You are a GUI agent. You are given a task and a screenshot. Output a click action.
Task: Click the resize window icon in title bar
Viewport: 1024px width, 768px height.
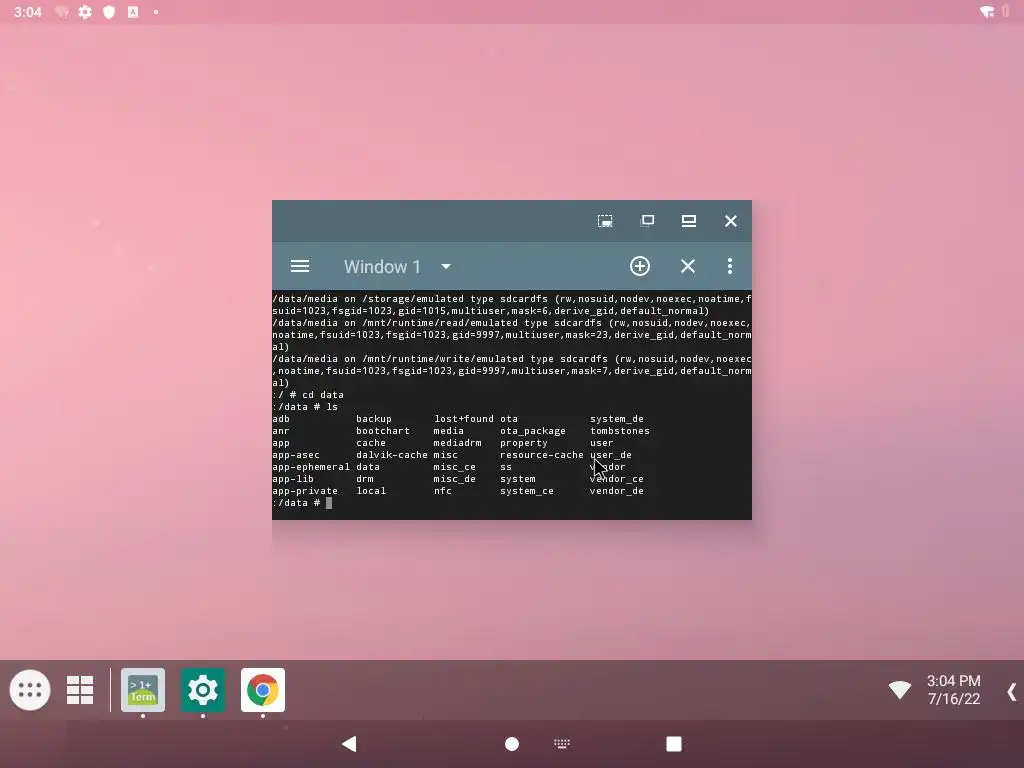click(647, 221)
